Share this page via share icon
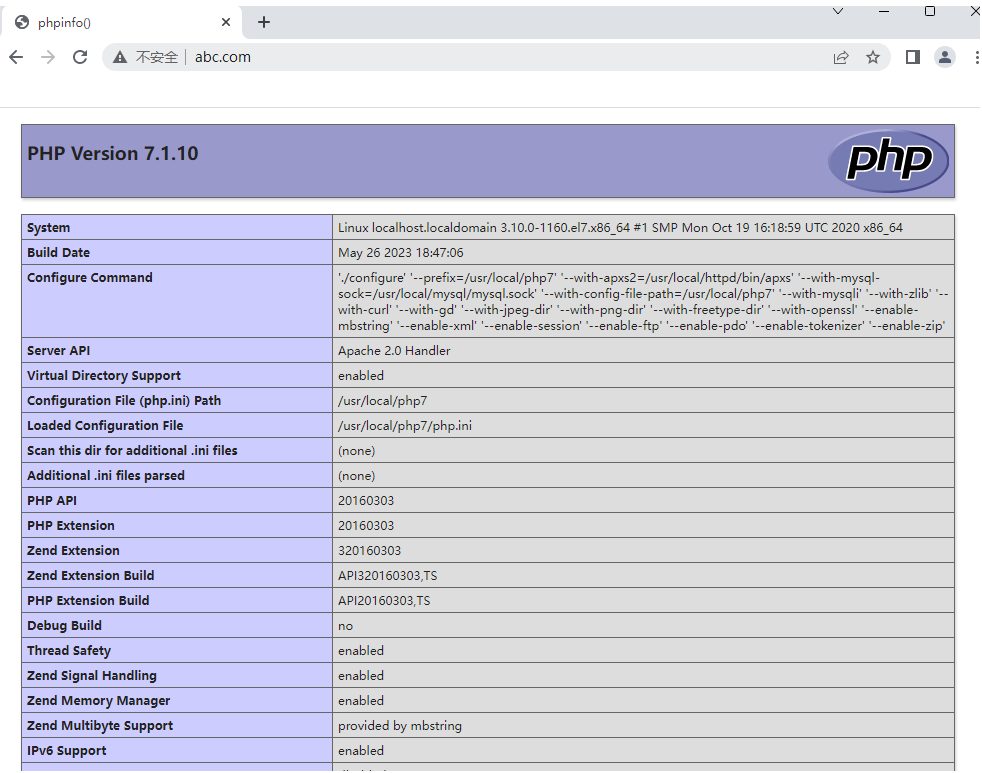 click(x=840, y=58)
